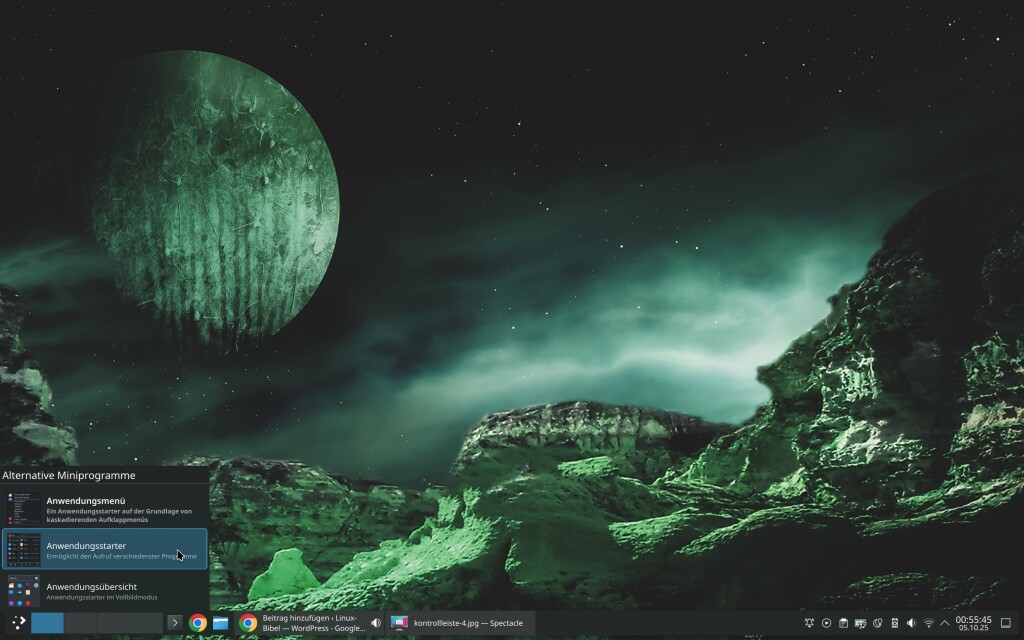Open the application launcher icon in panel

coord(18,622)
